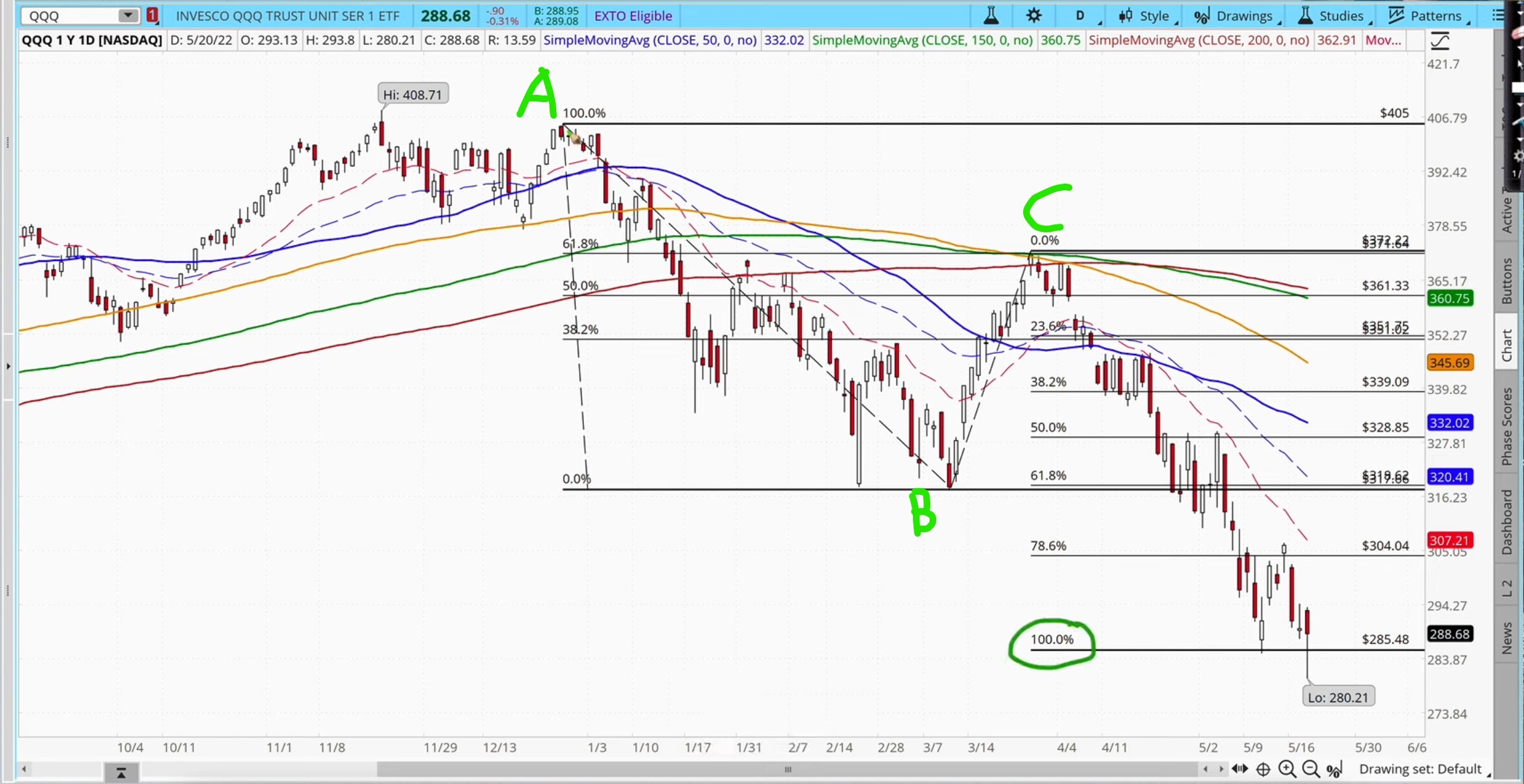1524x784 pixels.
Task: Toggle the price-axis log scale curve icon
Action: (x=1441, y=41)
